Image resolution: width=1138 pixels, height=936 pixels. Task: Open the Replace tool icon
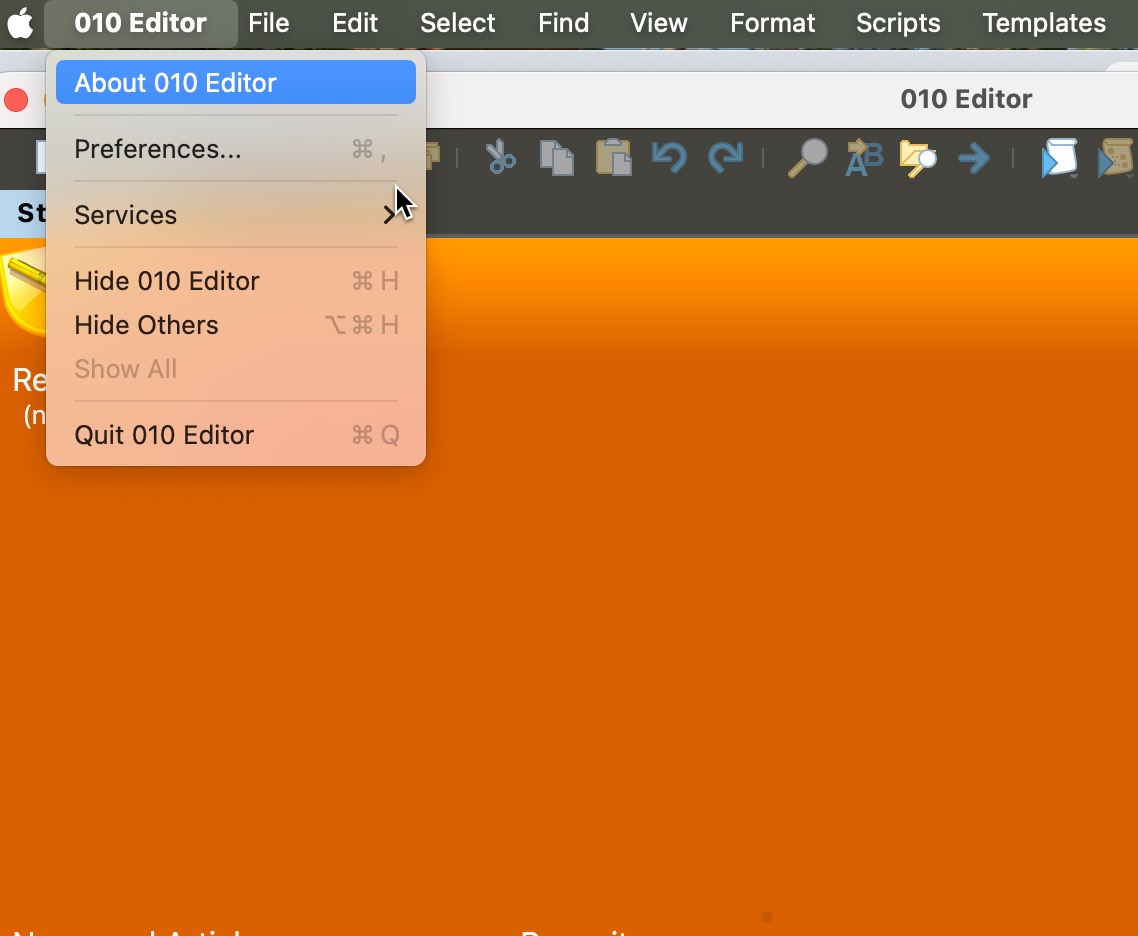[863, 158]
